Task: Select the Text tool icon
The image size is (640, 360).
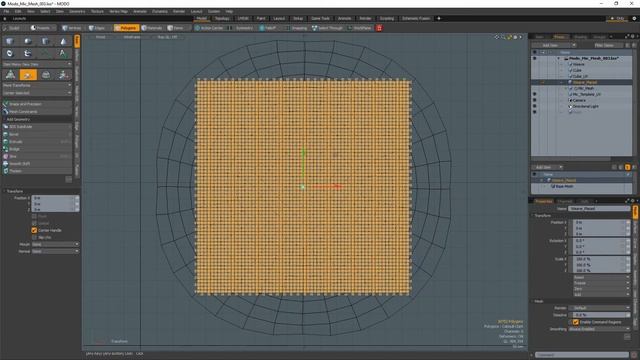Action: (x=63, y=53)
